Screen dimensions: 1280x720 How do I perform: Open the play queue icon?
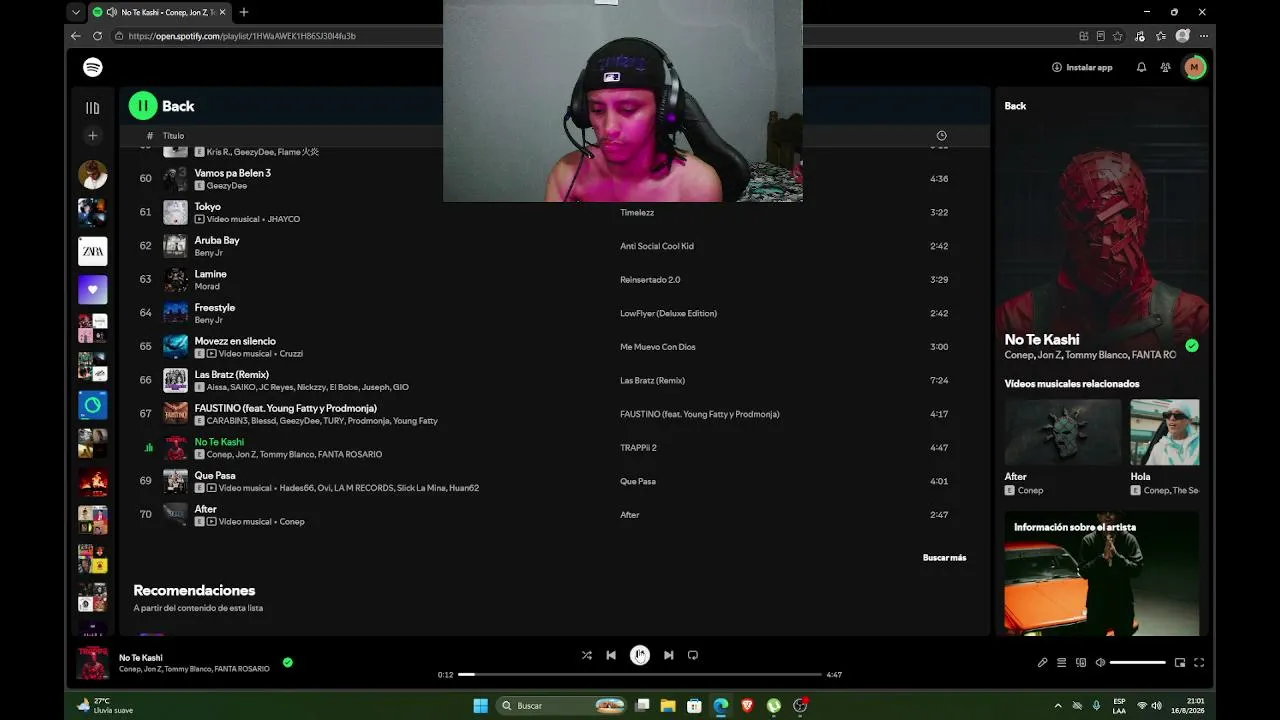coord(1062,662)
